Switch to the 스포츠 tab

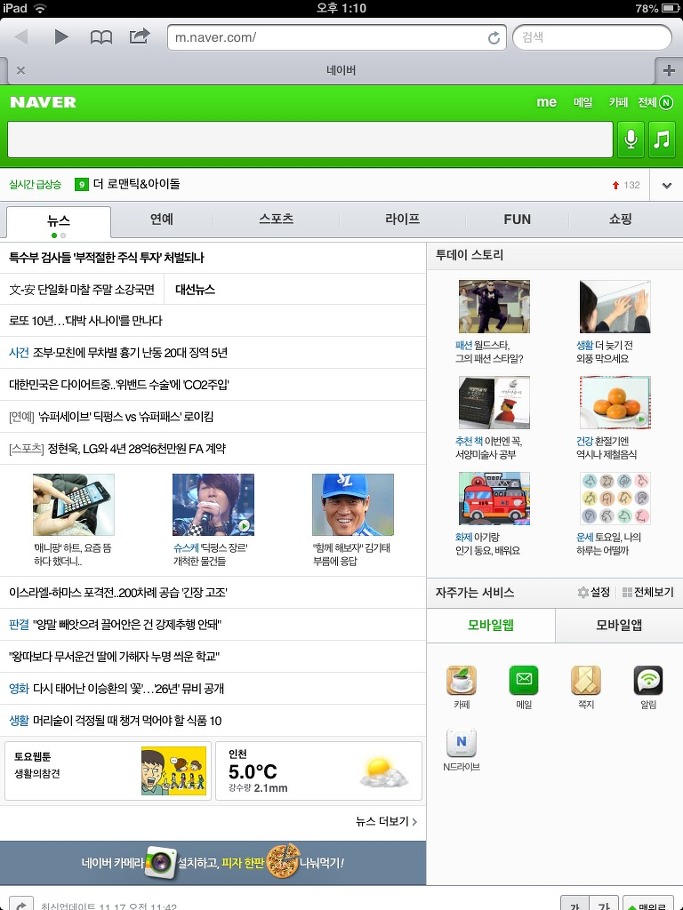(x=276, y=219)
